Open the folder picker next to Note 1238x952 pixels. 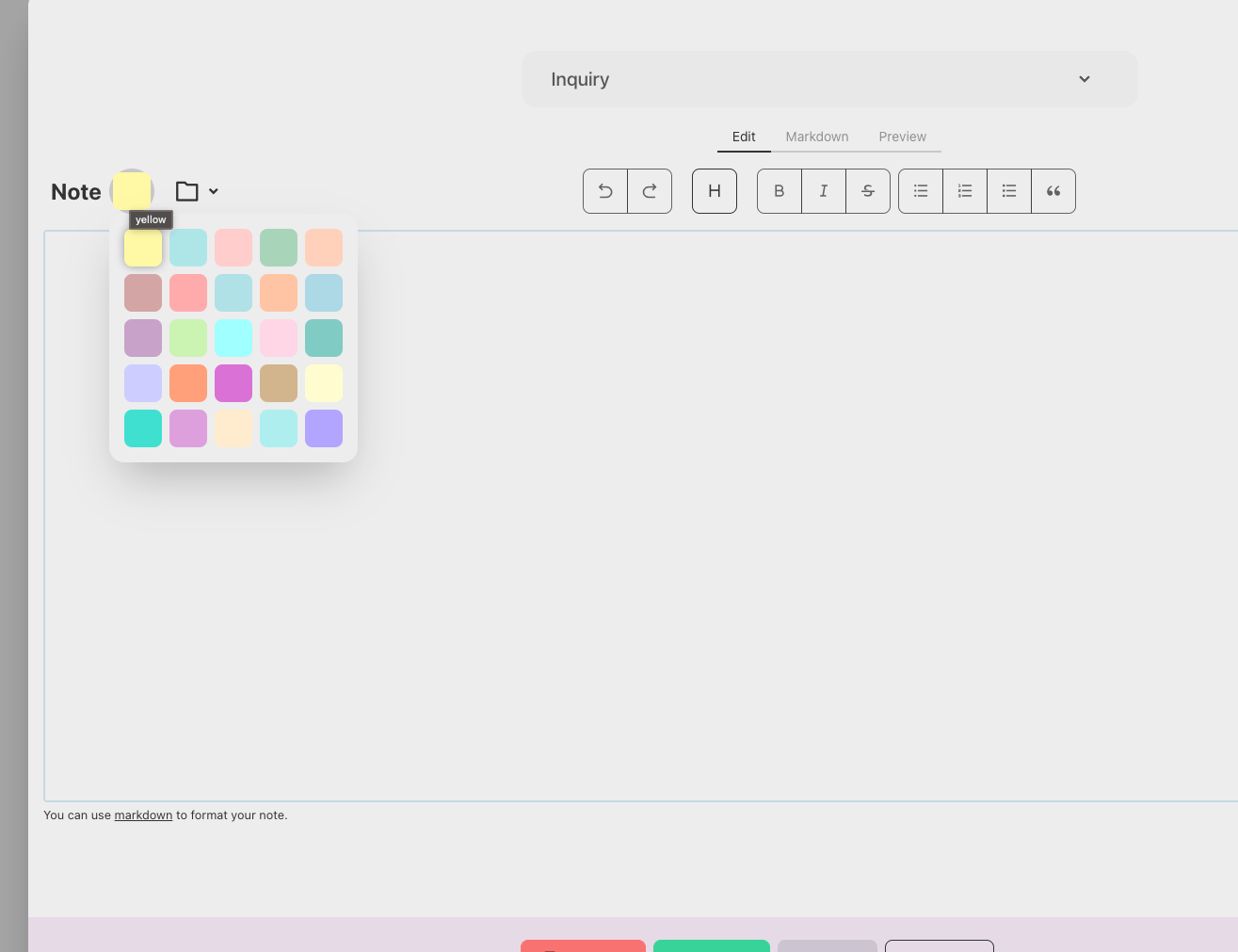tap(186, 190)
